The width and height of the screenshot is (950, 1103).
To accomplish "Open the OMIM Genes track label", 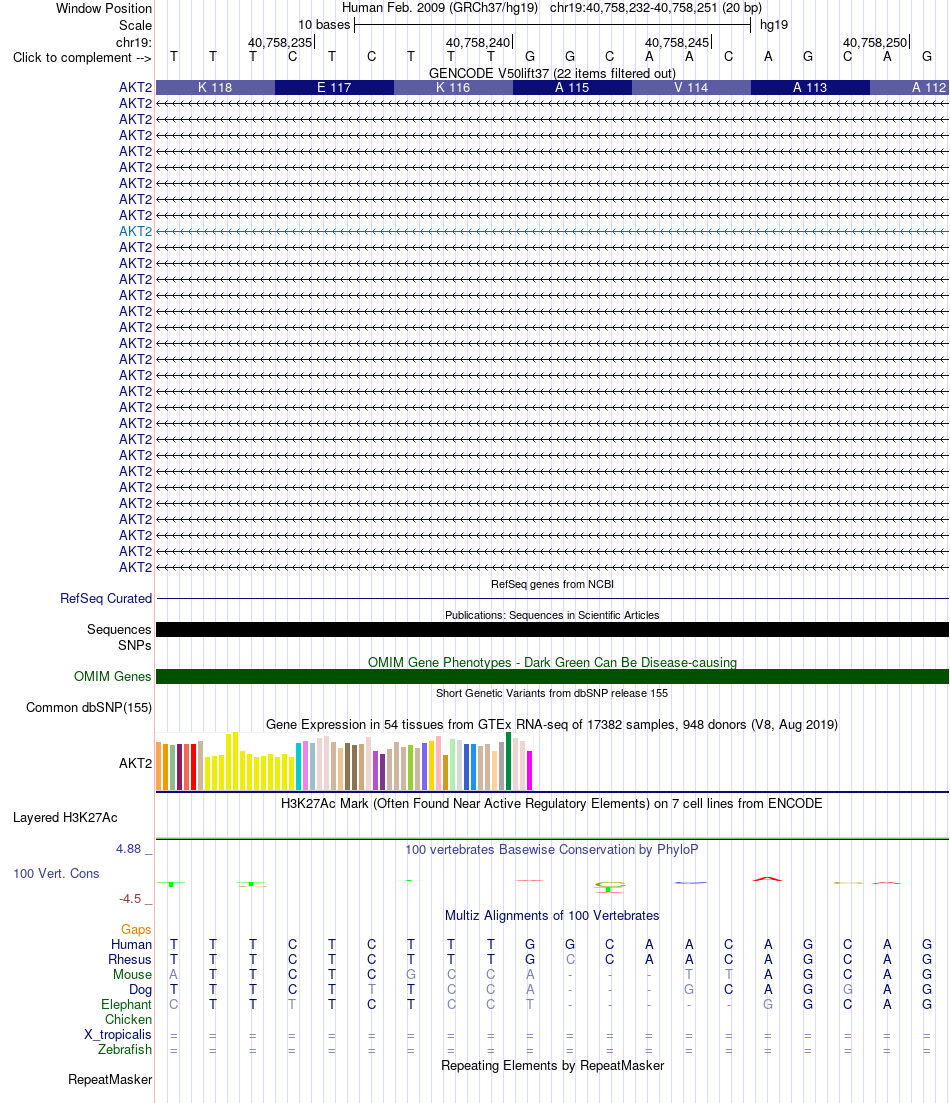I will pyautogui.click(x=113, y=677).
